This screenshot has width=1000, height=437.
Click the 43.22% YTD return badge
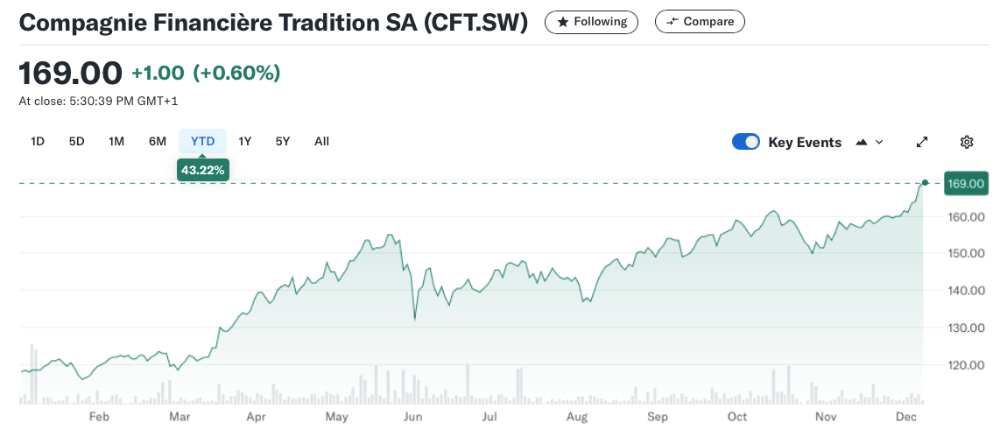click(203, 170)
